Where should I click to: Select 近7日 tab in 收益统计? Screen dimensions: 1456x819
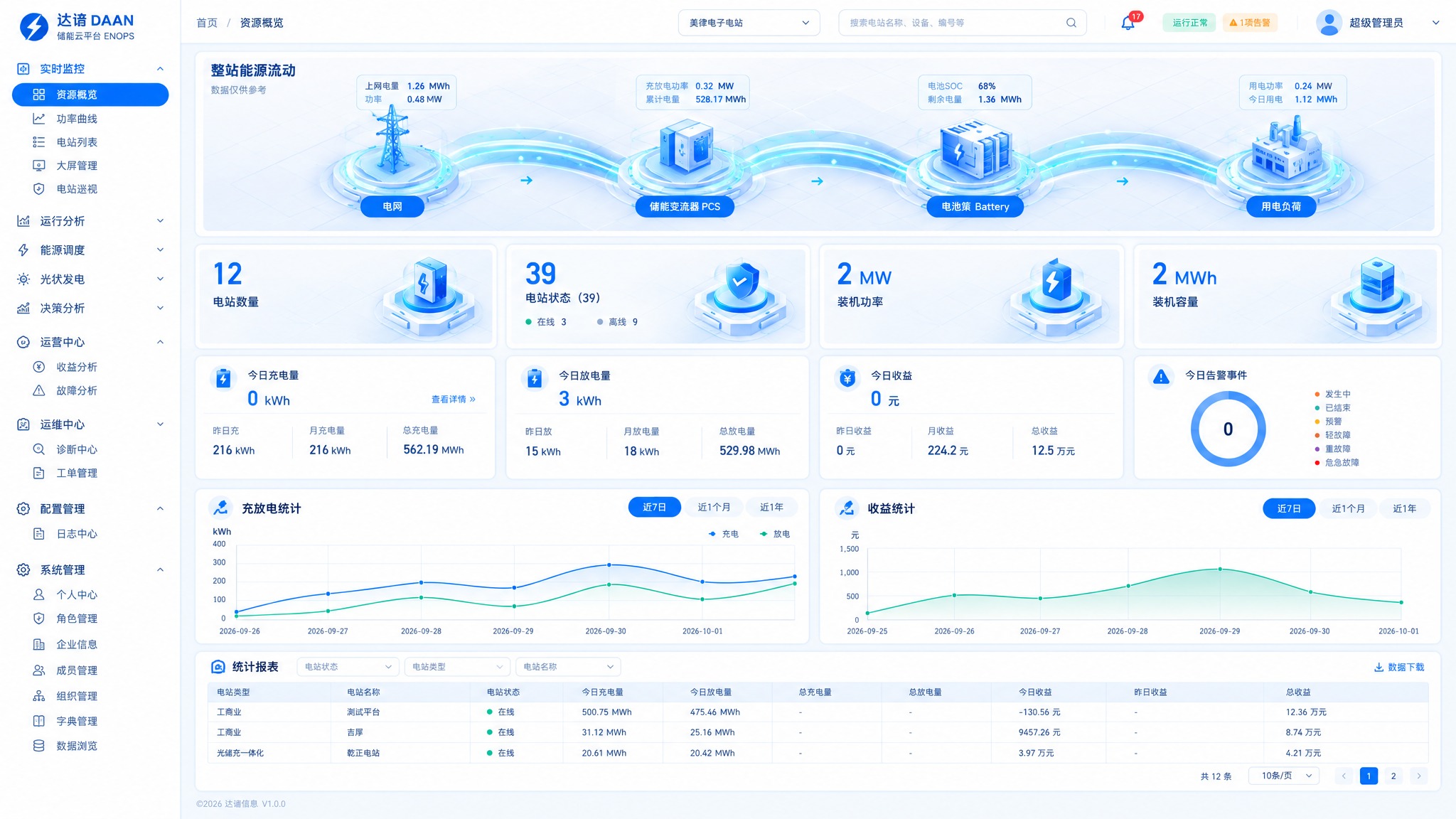[x=1289, y=508]
